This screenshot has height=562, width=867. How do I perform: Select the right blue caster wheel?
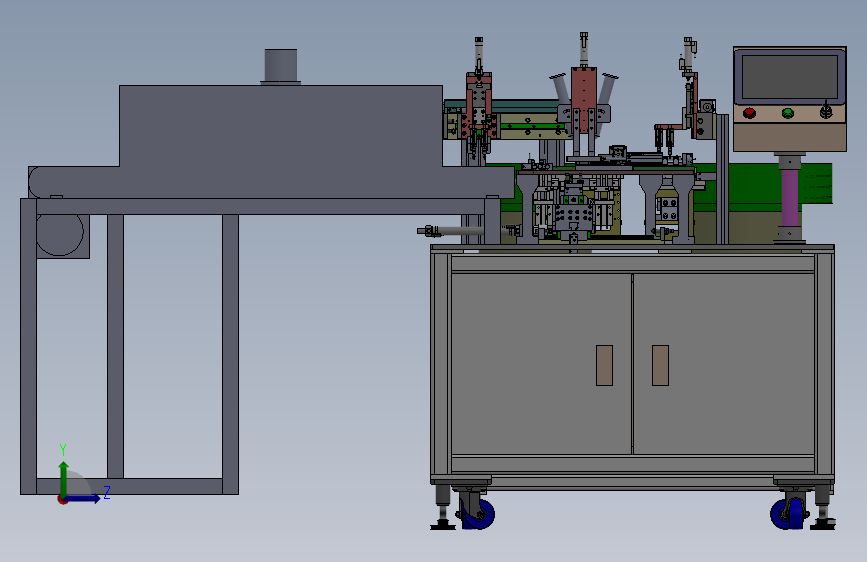787,513
